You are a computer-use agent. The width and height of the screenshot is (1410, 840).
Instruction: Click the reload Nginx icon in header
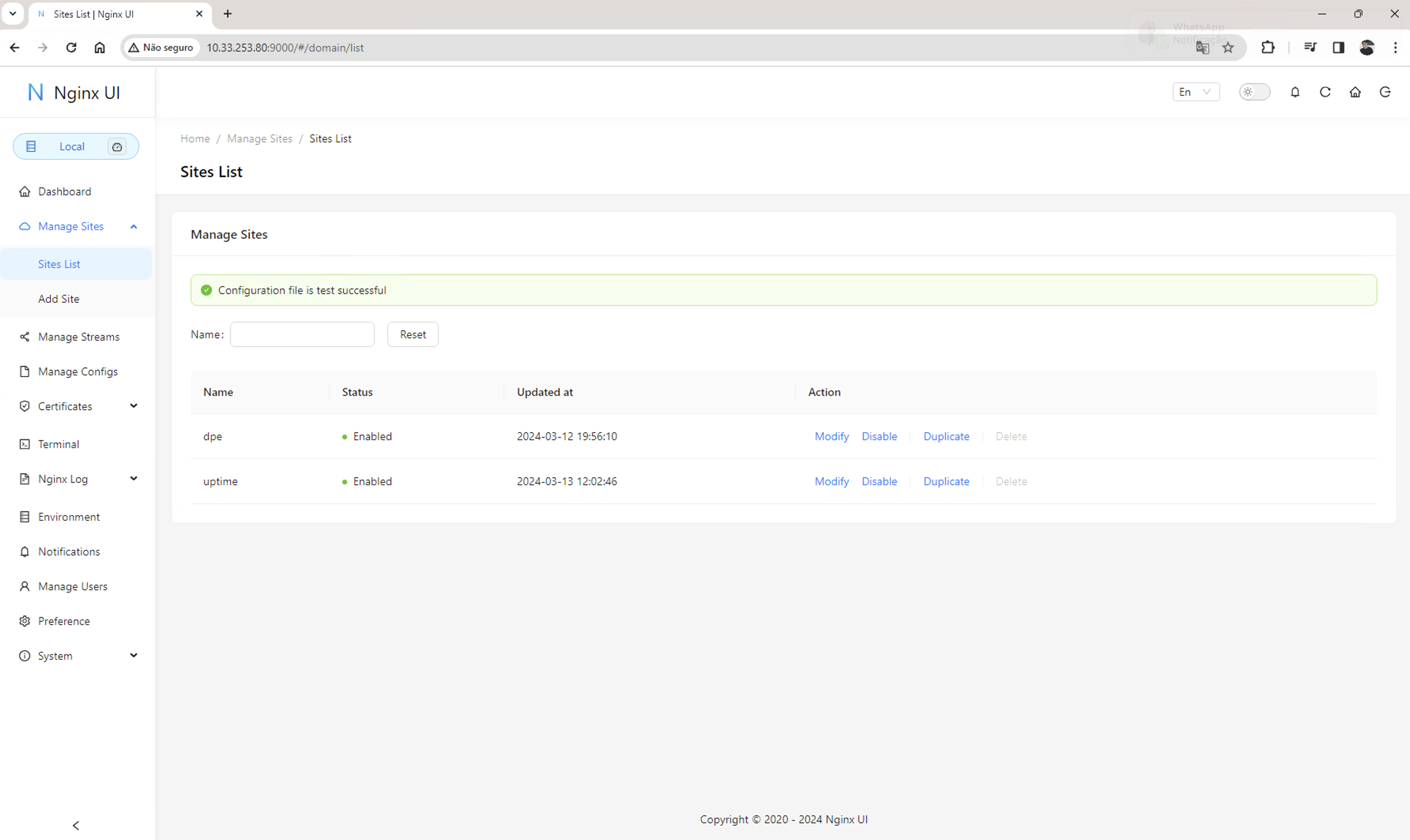1325,92
